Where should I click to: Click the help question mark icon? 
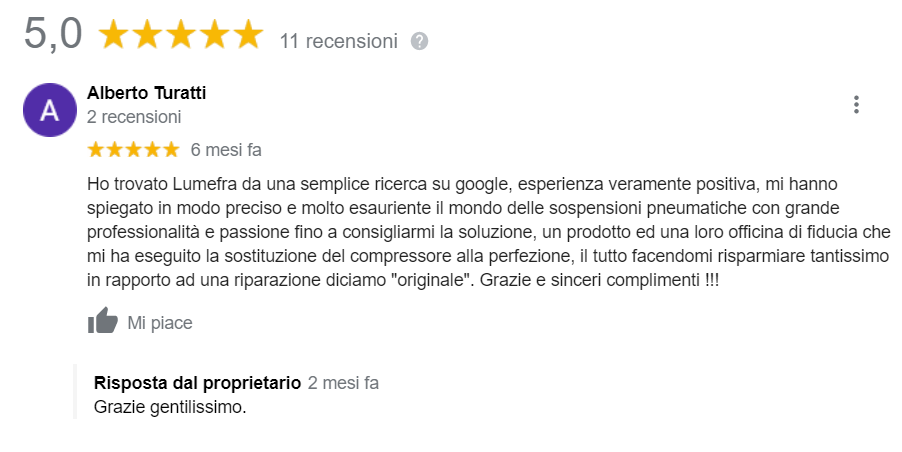pyautogui.click(x=420, y=41)
